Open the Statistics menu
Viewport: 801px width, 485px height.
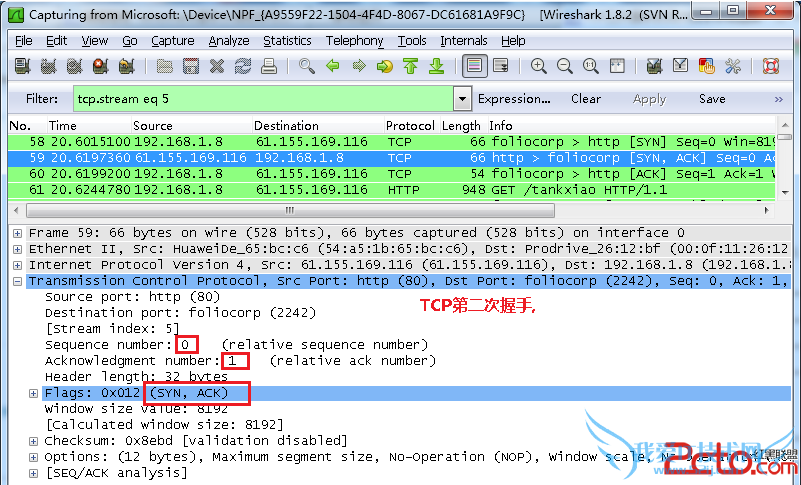point(287,40)
